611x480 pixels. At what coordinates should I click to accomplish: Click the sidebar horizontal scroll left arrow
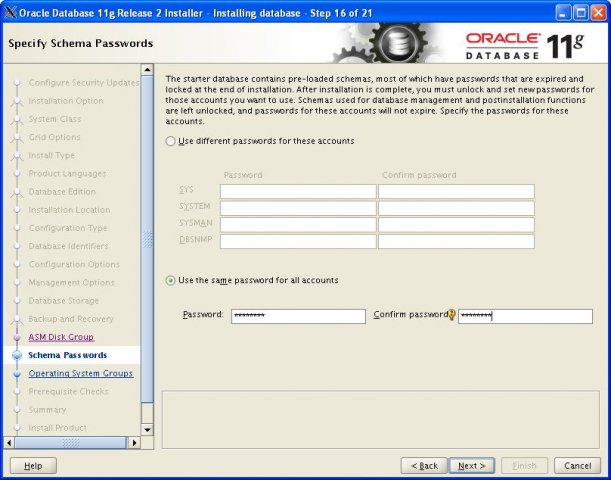[9, 443]
